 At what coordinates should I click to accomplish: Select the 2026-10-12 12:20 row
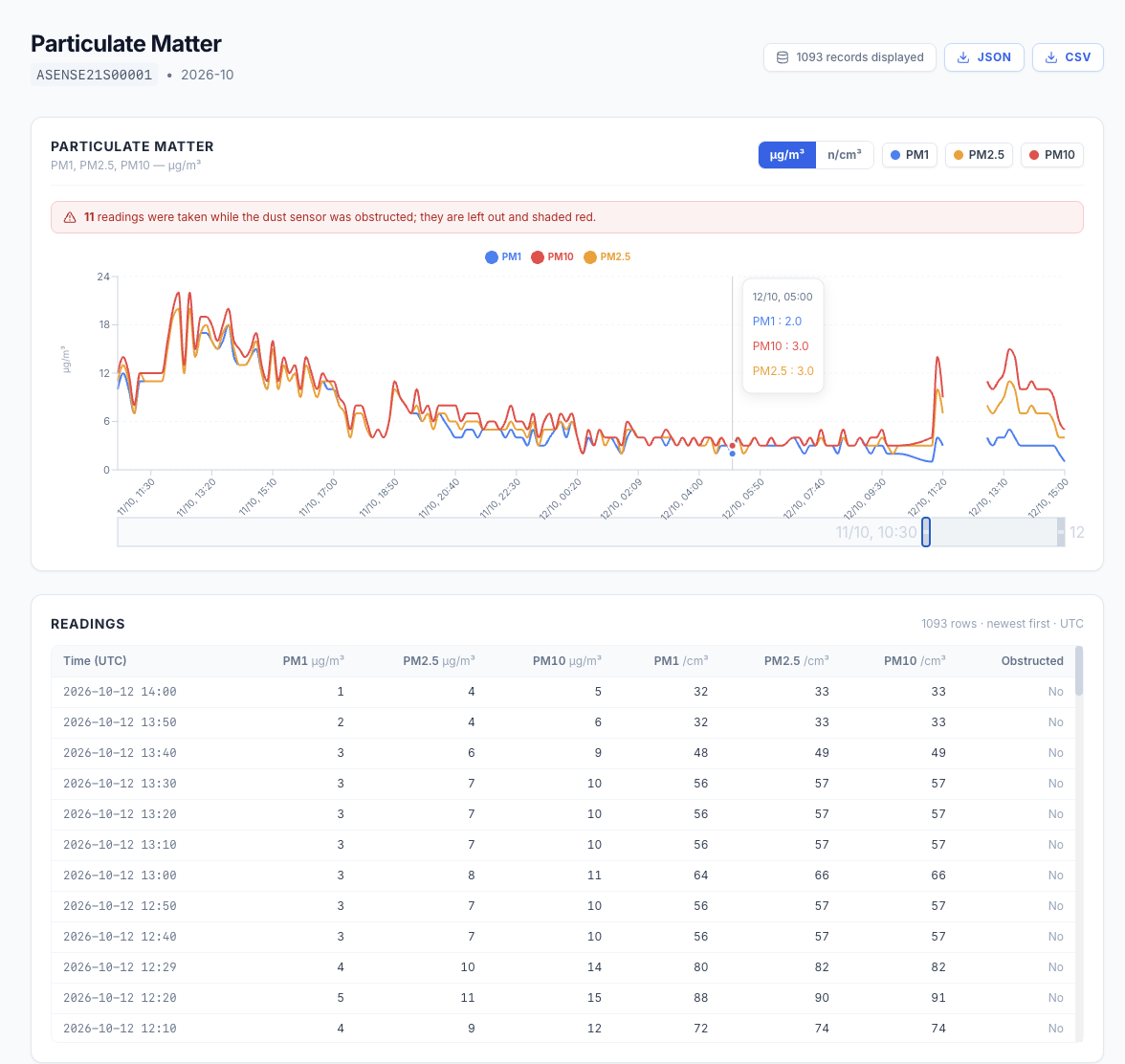(x=563, y=998)
